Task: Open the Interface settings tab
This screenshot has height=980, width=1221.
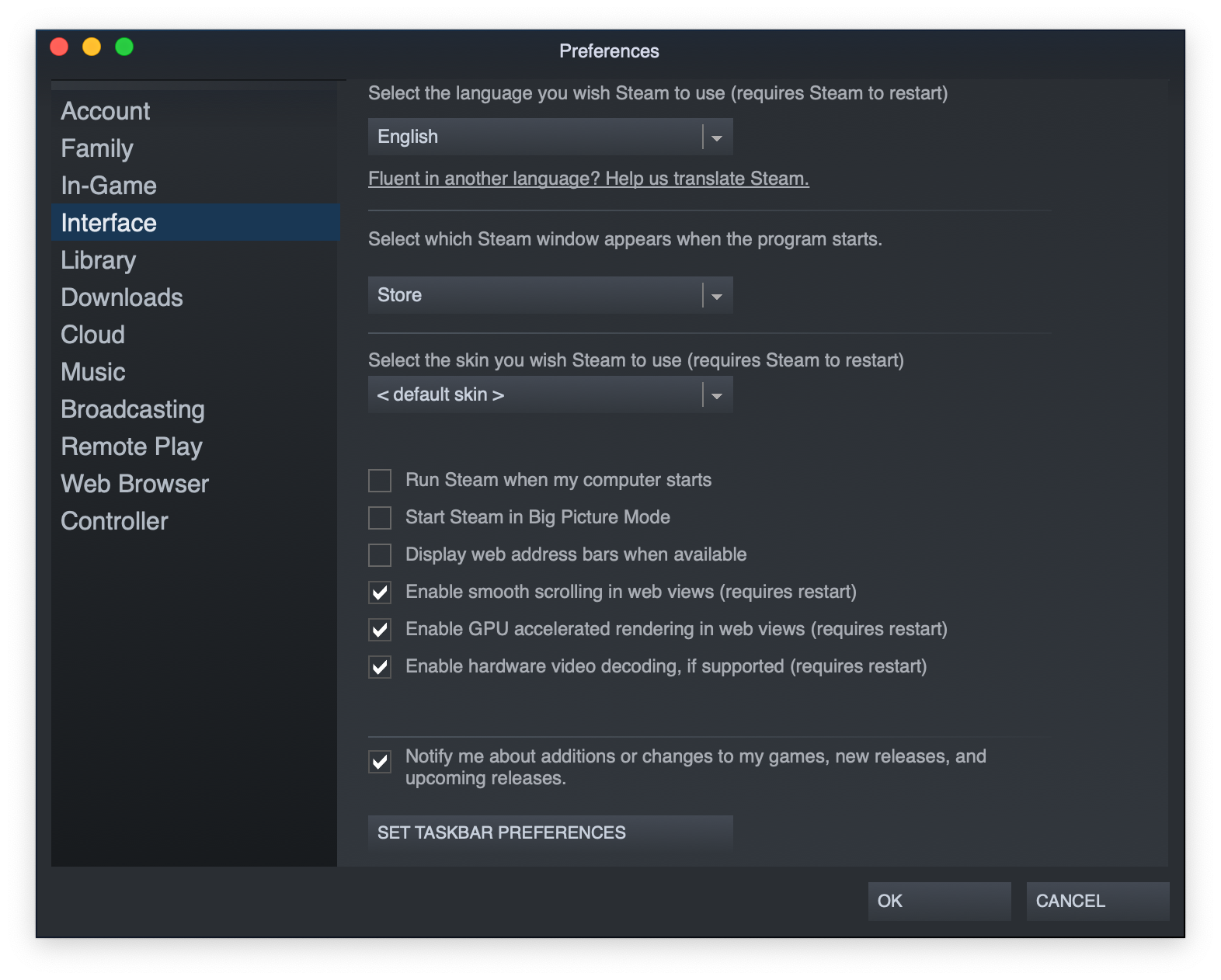Action: point(109,223)
